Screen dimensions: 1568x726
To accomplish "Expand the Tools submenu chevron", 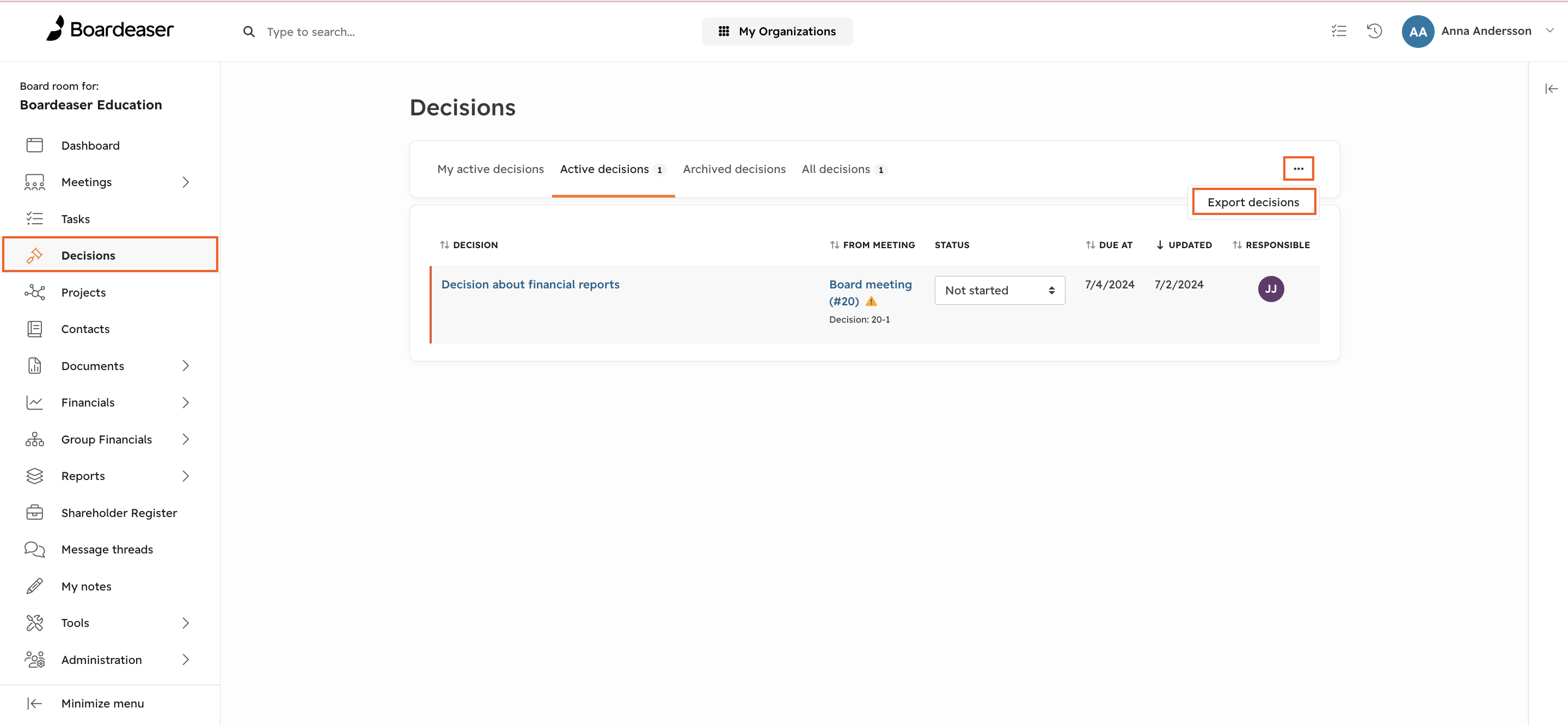I will click(186, 623).
